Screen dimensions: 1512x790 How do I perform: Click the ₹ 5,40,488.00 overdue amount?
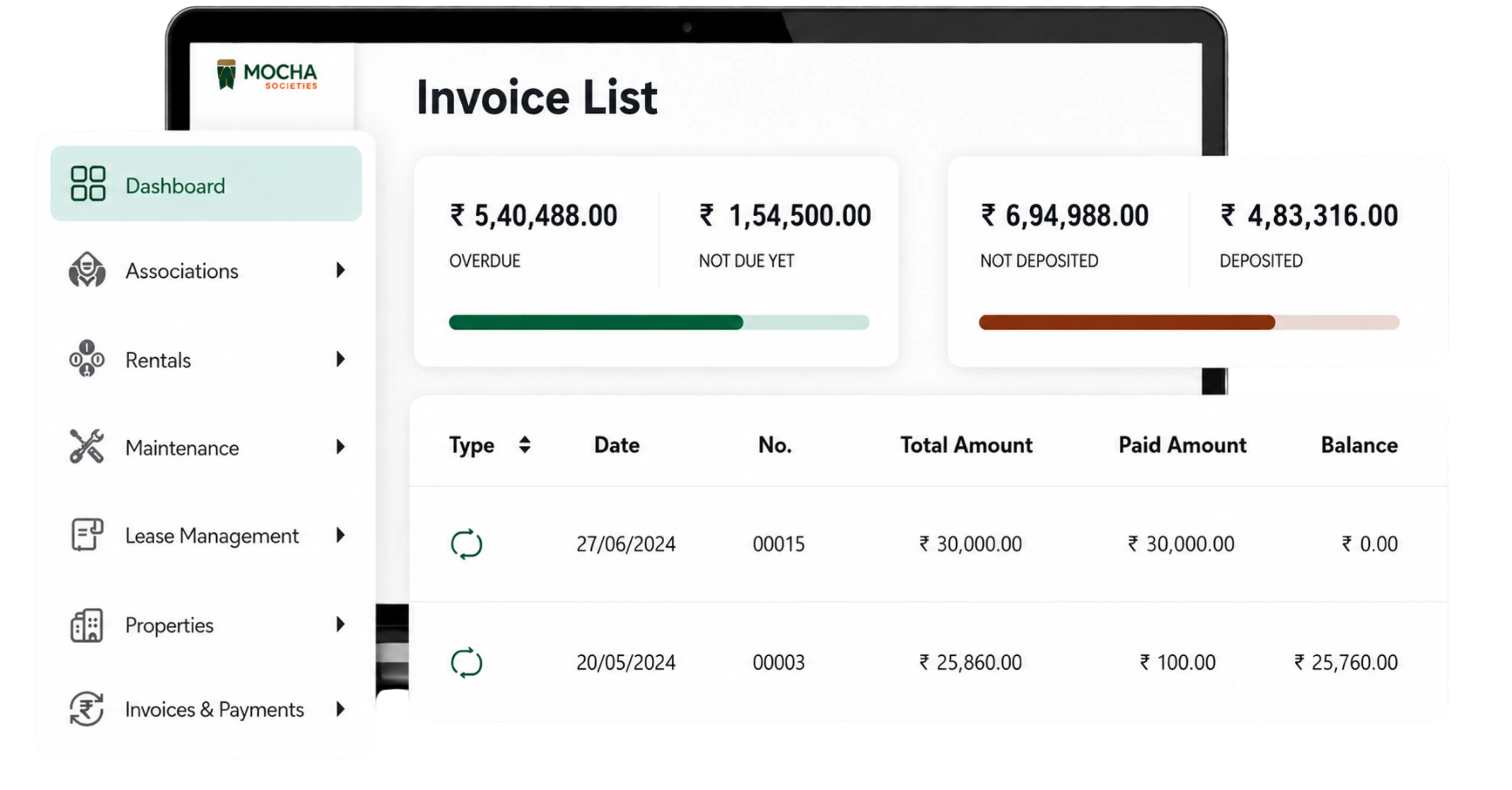534,215
